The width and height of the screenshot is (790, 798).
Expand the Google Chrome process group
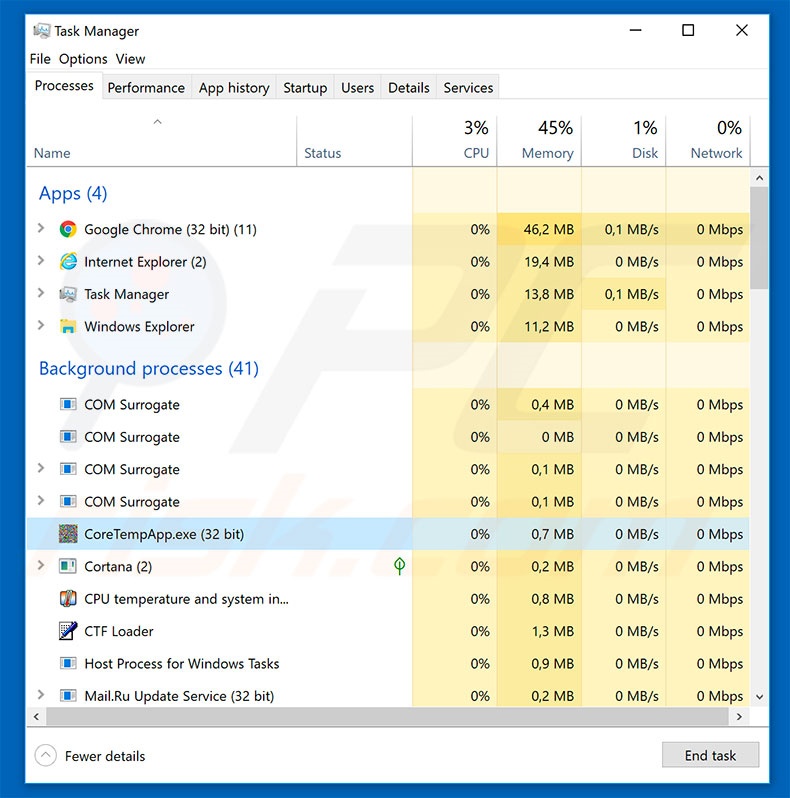click(x=41, y=229)
